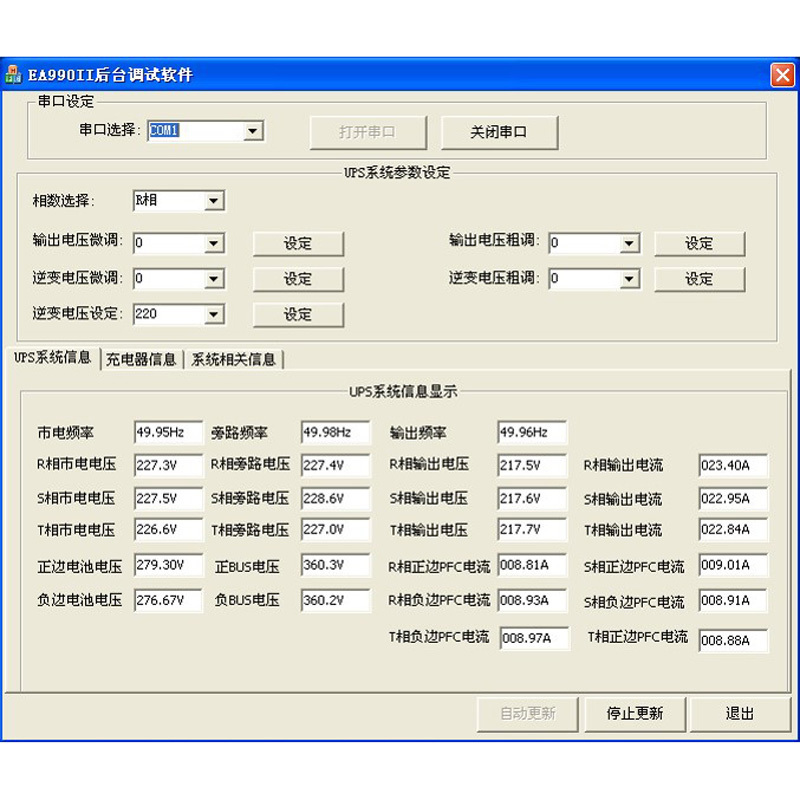Viewport: 800px width, 800px height.
Task: Expand the 相数选择 phase dropdown
Action: click(214, 201)
